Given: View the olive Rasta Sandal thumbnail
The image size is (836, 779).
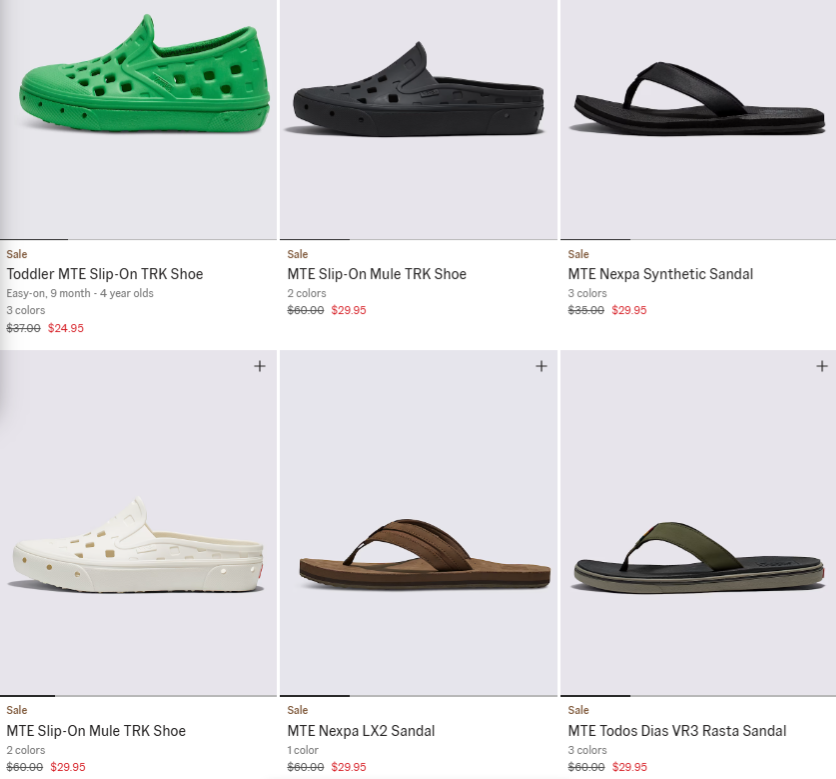Looking at the screenshot, I should point(697,560).
